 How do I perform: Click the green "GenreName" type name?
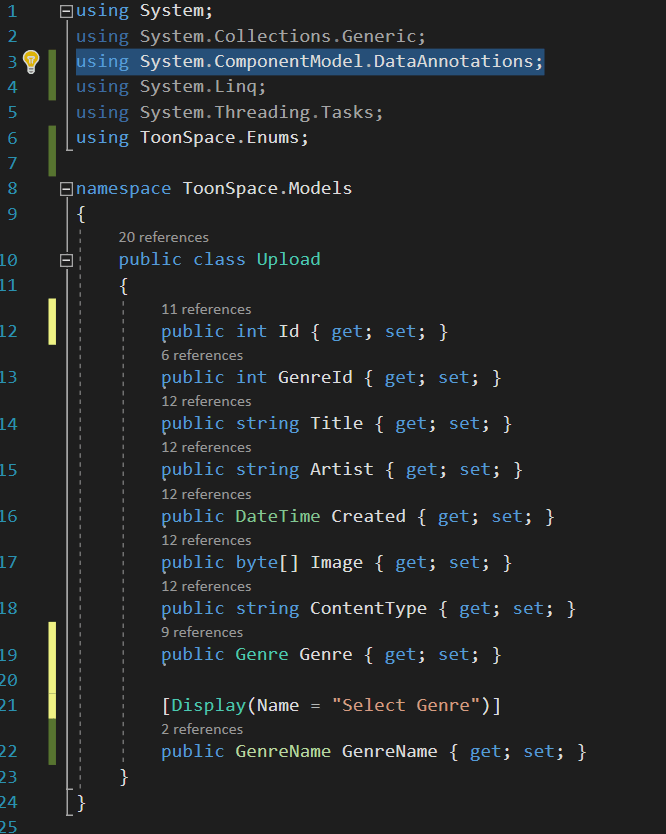click(x=283, y=752)
